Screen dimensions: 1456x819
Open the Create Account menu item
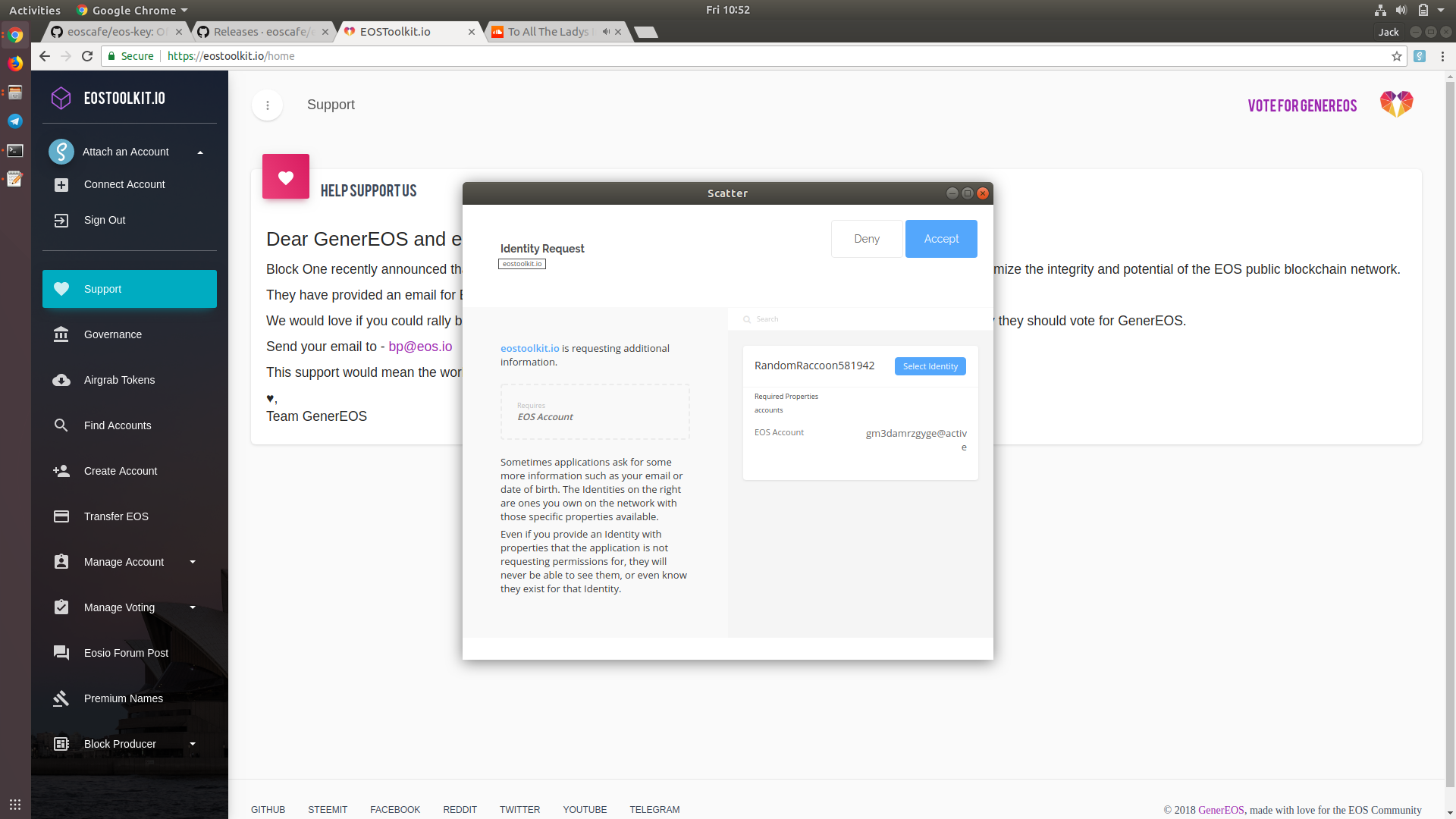pyautogui.click(x=121, y=471)
